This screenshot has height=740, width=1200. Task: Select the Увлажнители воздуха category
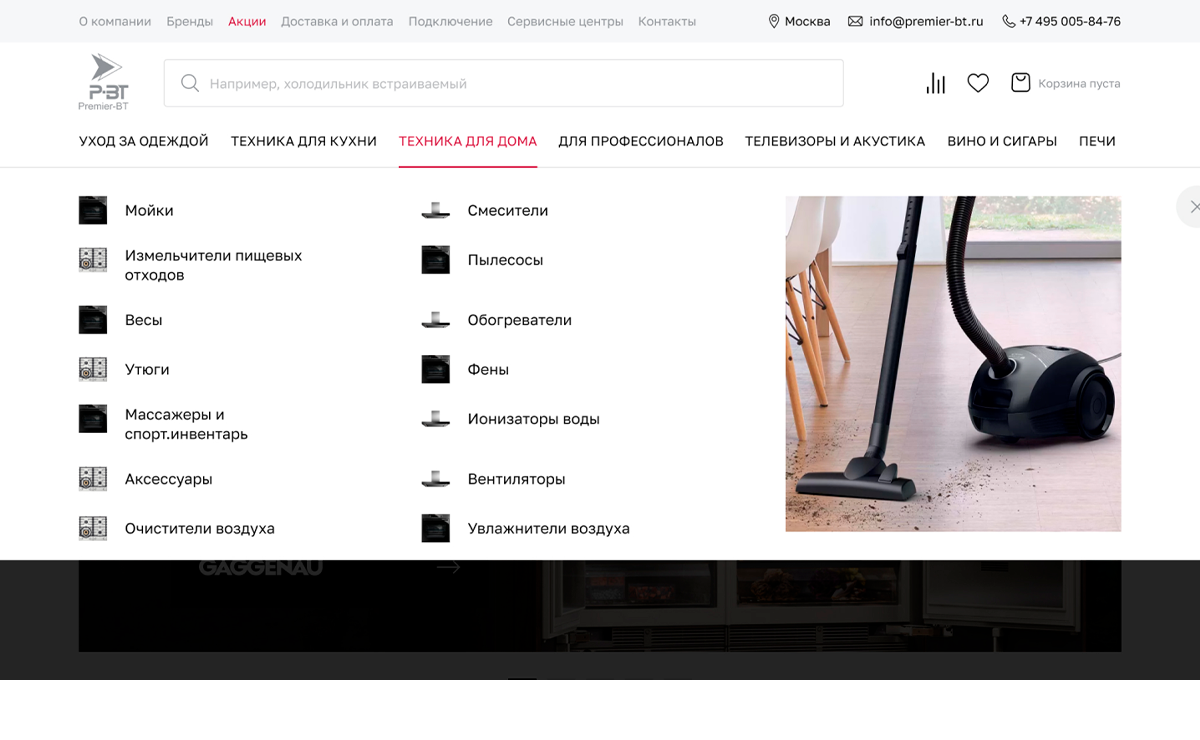[549, 528]
